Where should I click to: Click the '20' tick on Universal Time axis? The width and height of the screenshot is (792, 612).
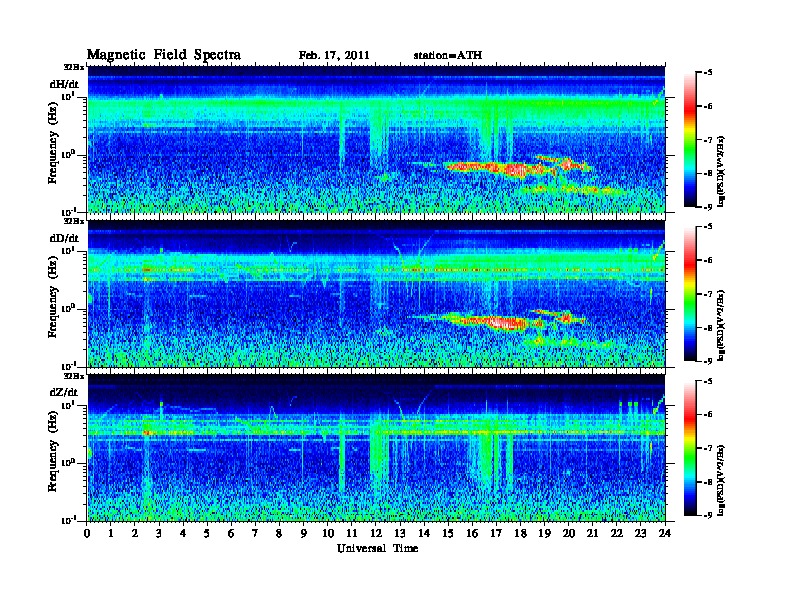[x=569, y=534]
